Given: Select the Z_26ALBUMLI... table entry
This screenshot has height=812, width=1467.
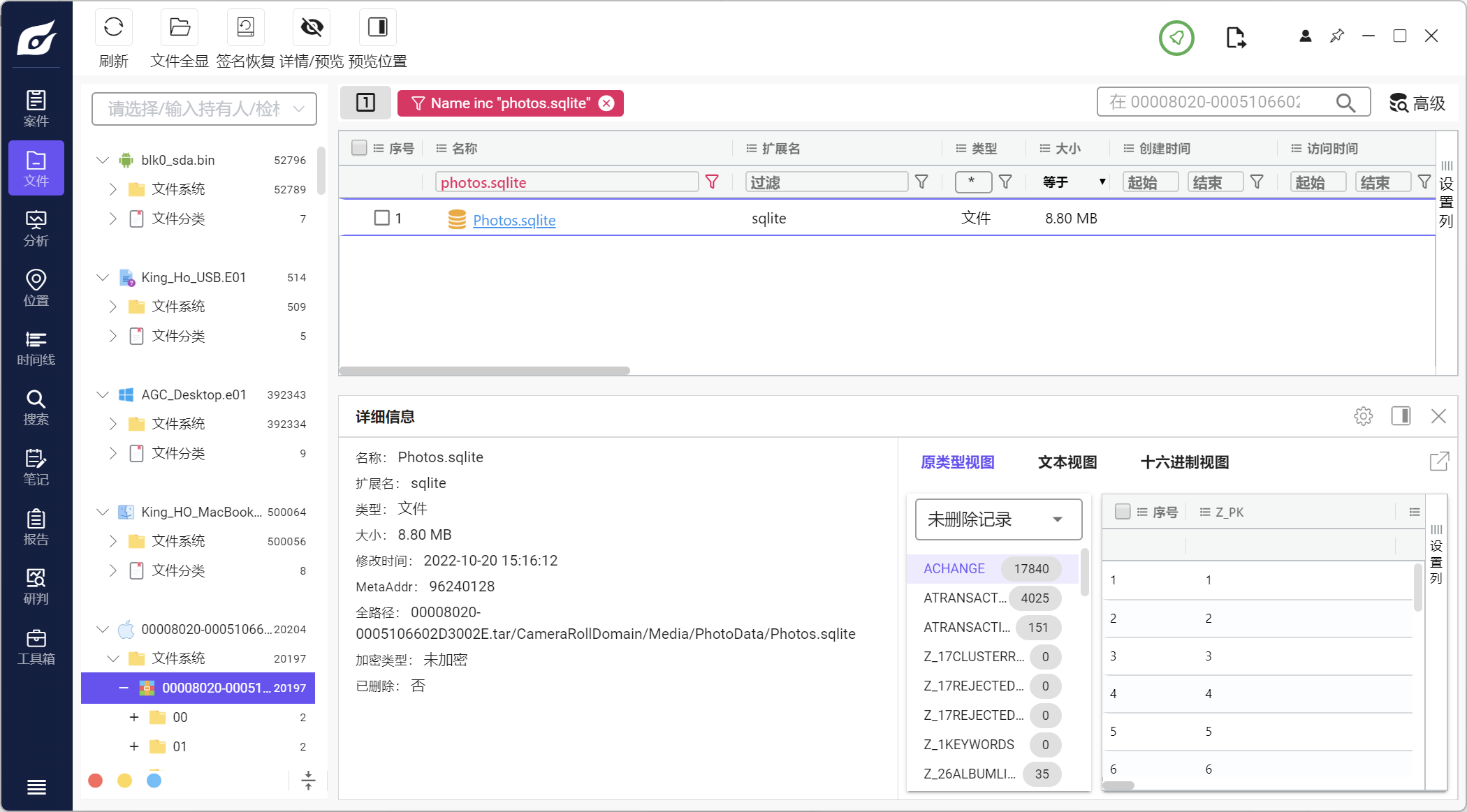Looking at the screenshot, I should pos(993,774).
